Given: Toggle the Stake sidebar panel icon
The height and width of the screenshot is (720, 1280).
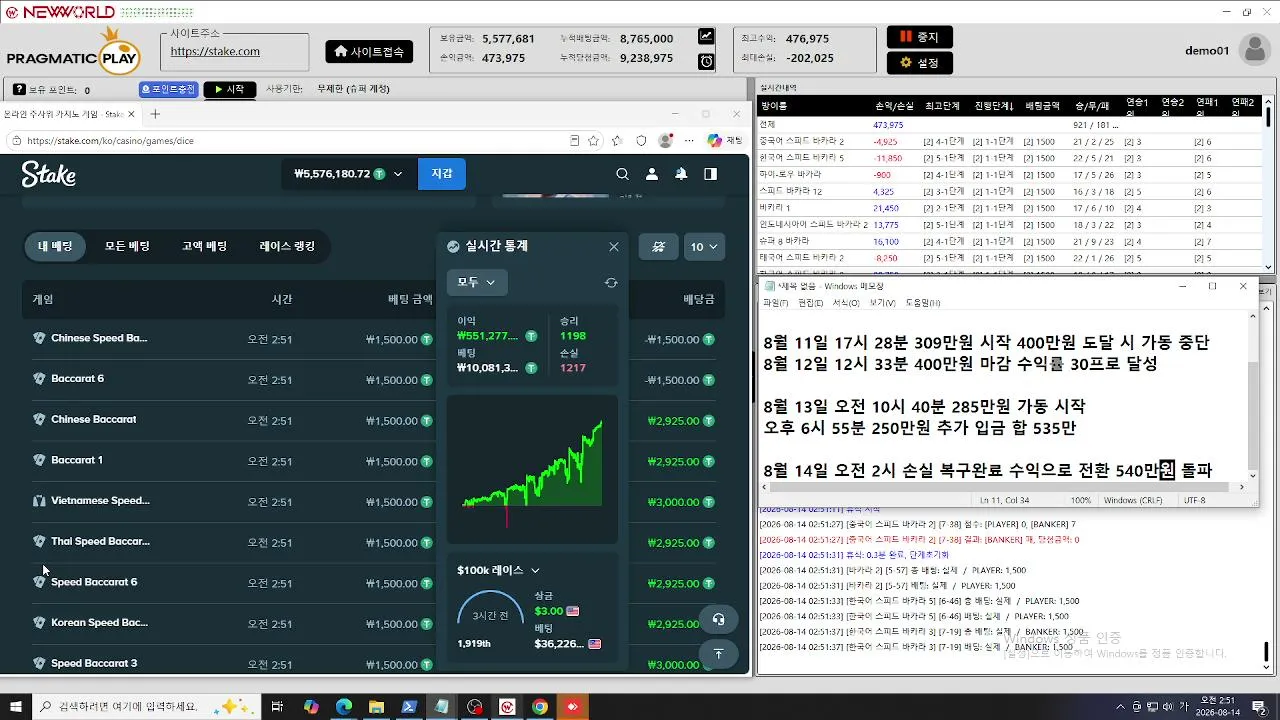Looking at the screenshot, I should click(710, 174).
